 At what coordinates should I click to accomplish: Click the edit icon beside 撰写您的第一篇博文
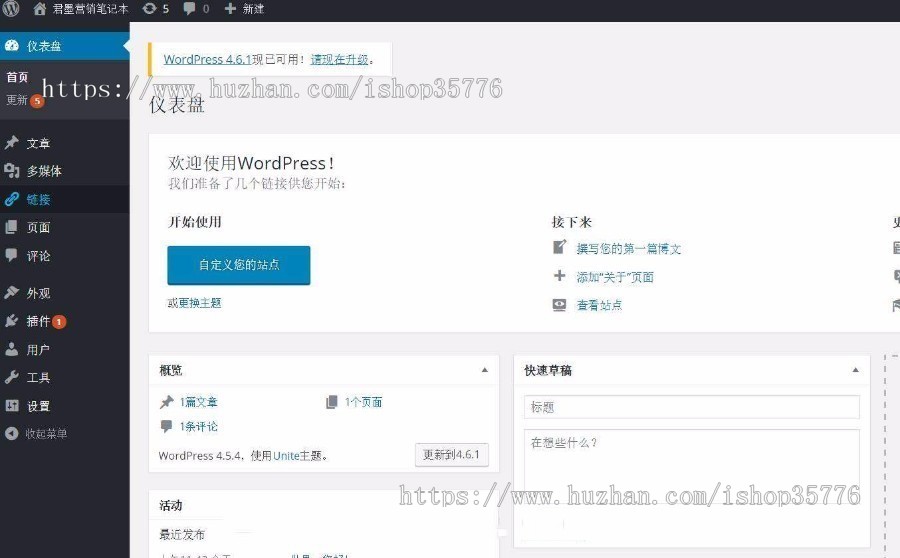(x=560, y=247)
